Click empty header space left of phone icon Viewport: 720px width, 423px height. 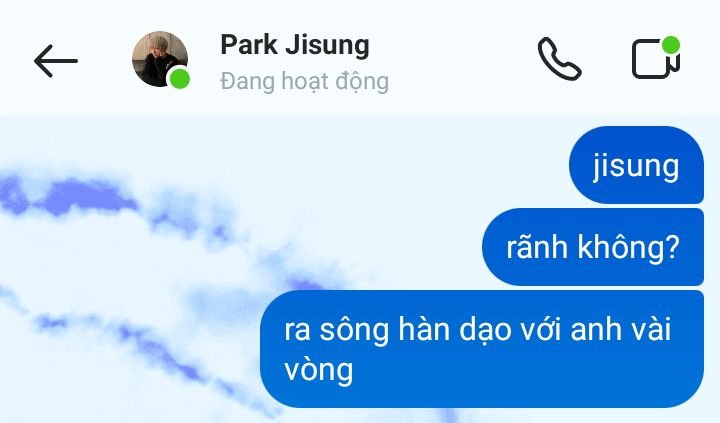coord(459,60)
